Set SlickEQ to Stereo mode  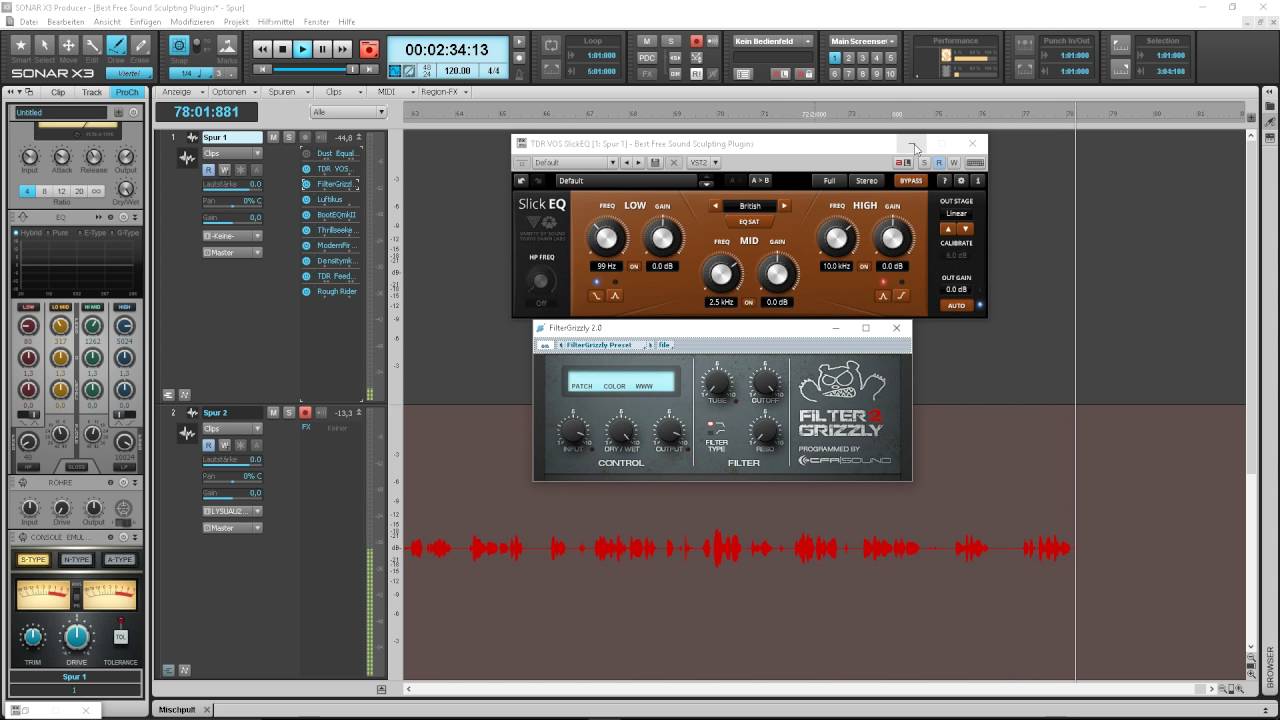(x=867, y=181)
